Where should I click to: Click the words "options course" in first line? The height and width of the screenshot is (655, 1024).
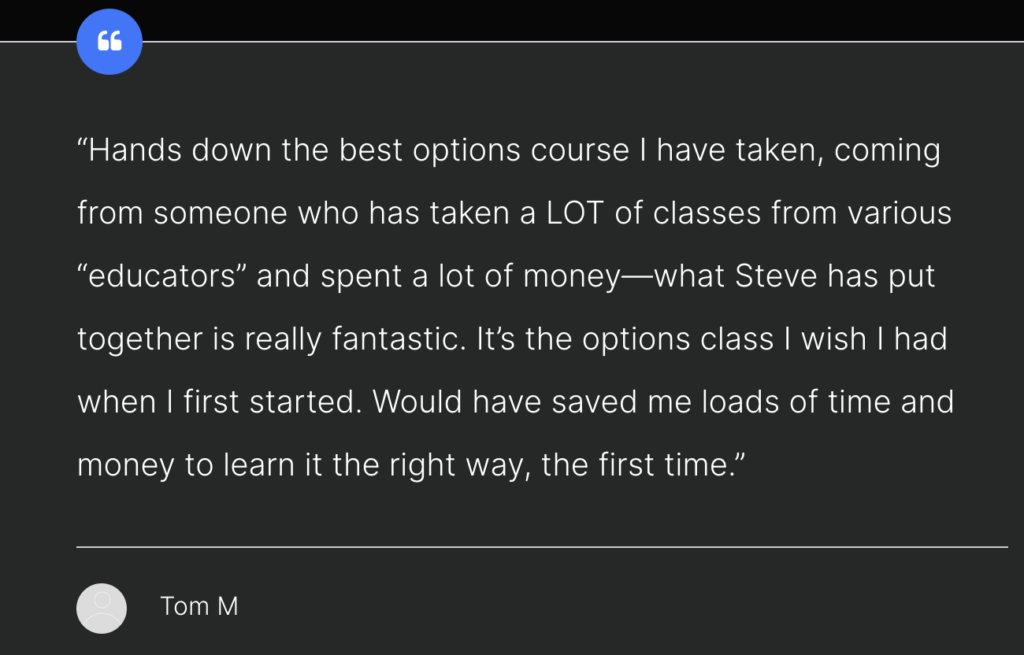click(x=521, y=151)
